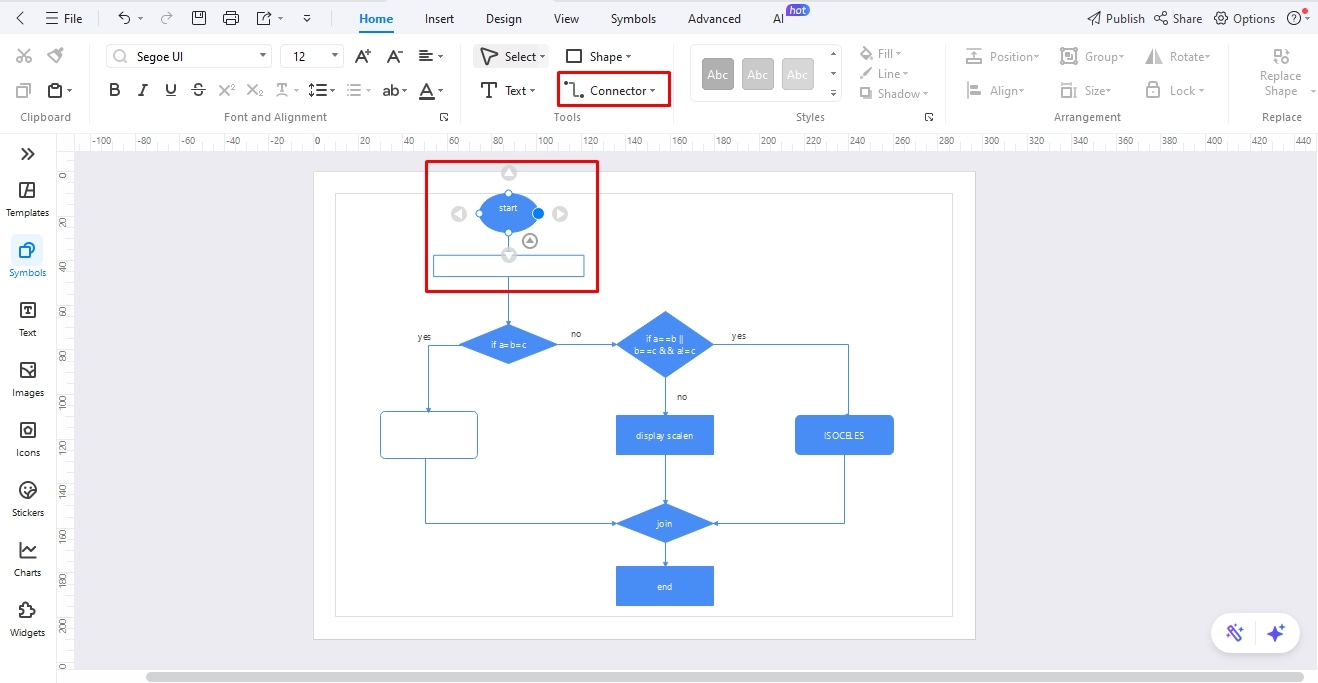Click the Help question mark icon
The height and width of the screenshot is (683, 1318).
1295,18
